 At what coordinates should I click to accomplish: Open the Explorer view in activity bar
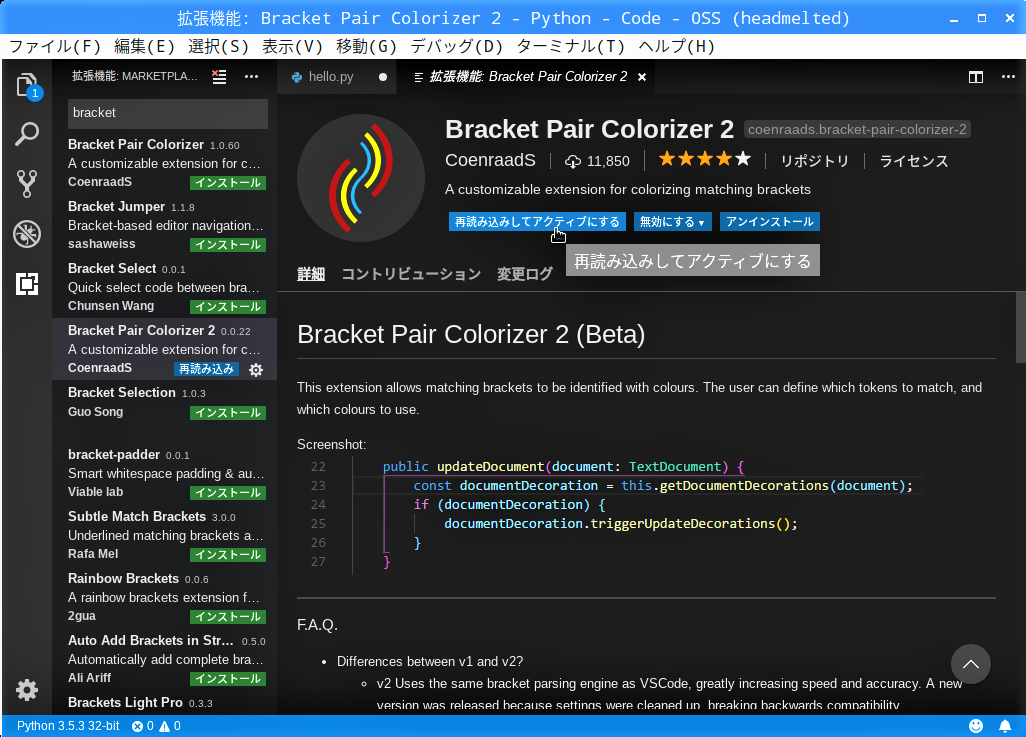click(x=27, y=86)
